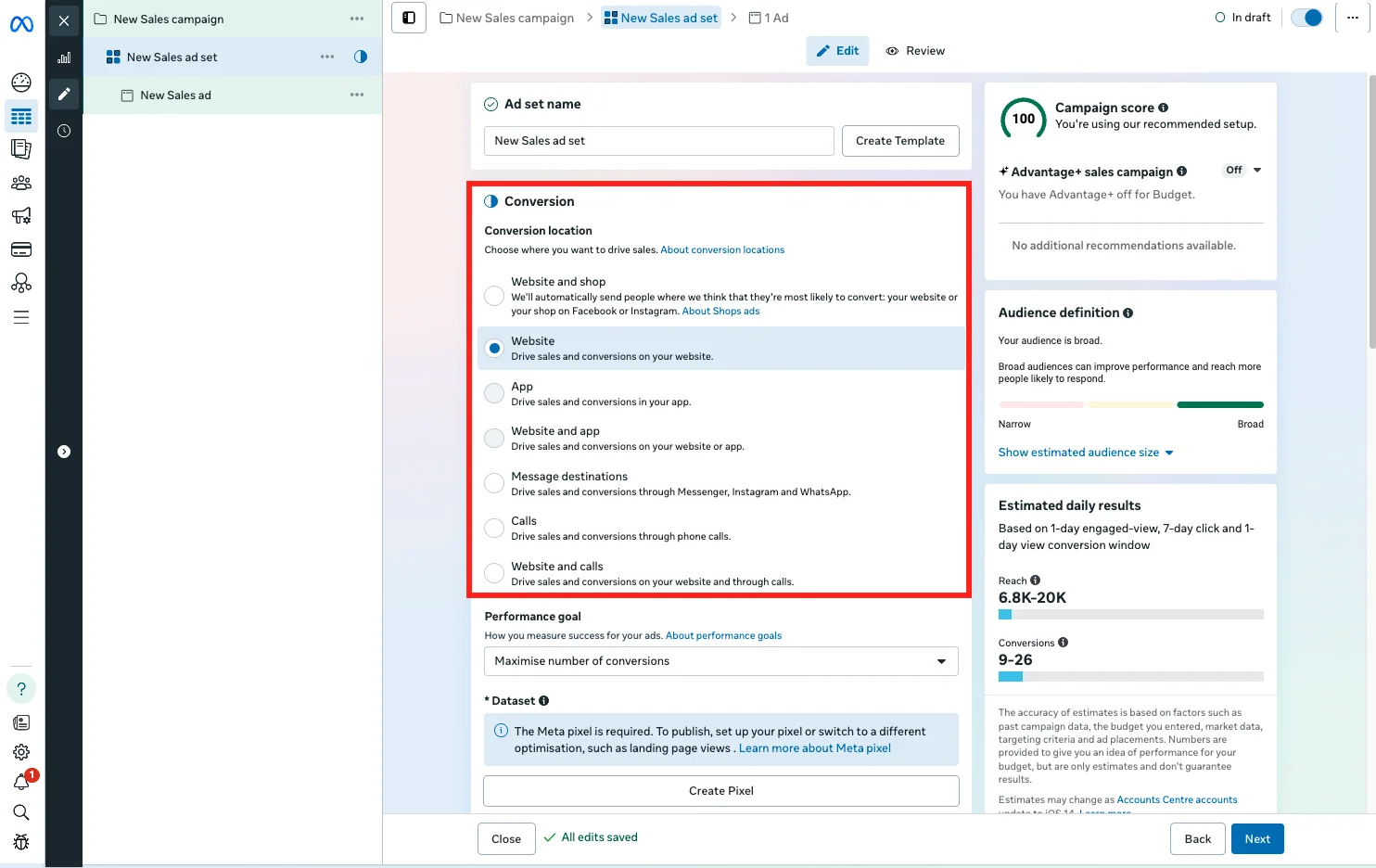Open the bug report icon
The height and width of the screenshot is (868, 1376).
click(x=21, y=842)
